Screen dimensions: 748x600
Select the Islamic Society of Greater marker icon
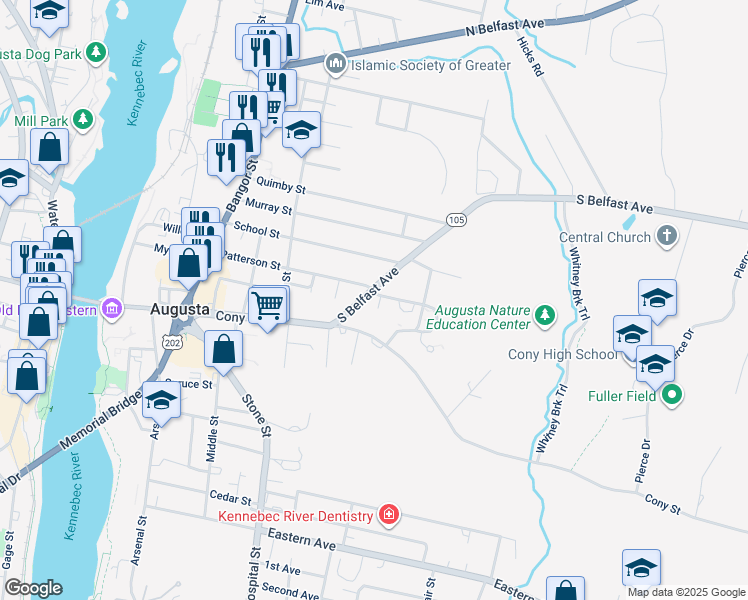tap(336, 64)
